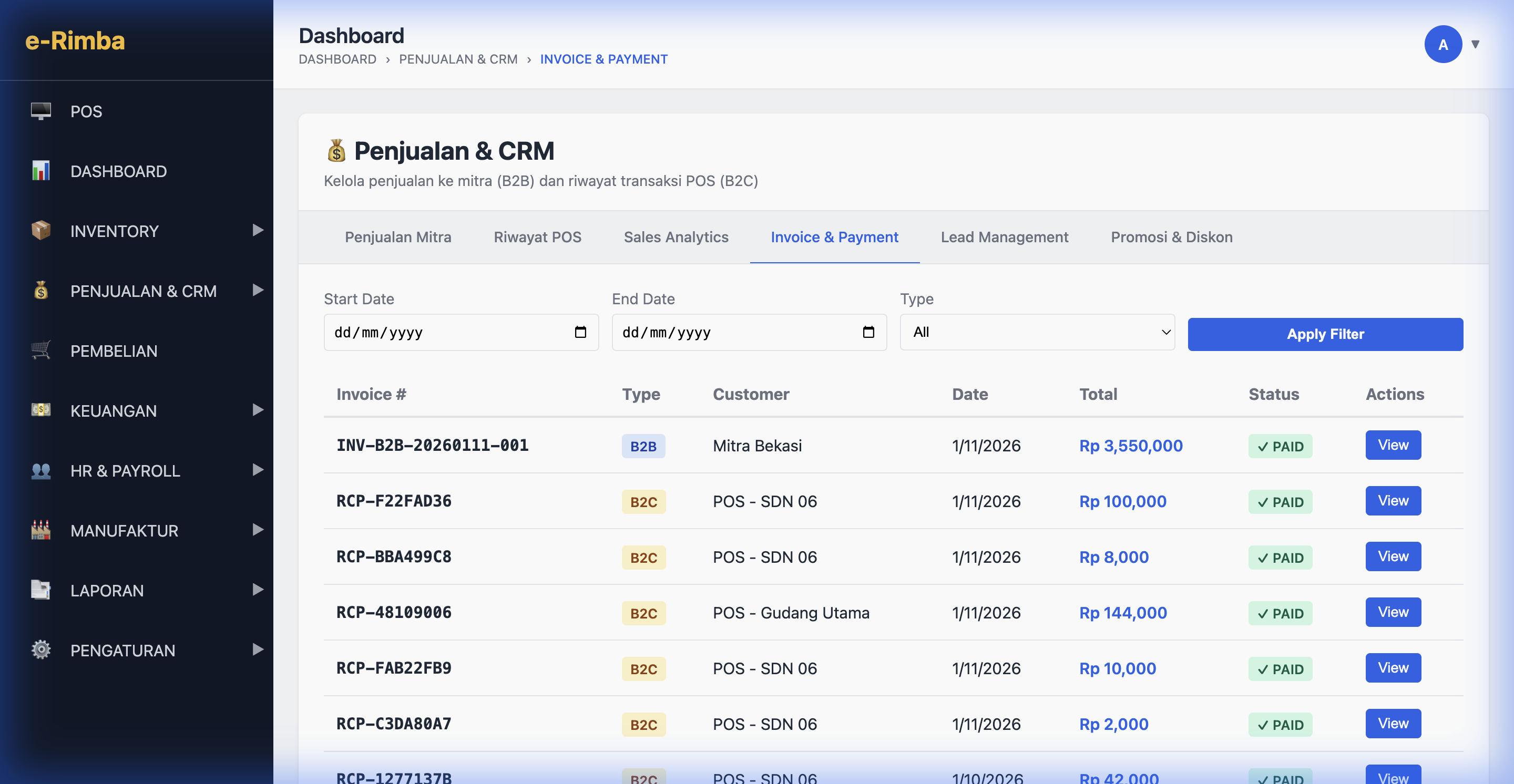Switch to the Riwayat POS tab
The image size is (1514, 784).
click(x=537, y=238)
